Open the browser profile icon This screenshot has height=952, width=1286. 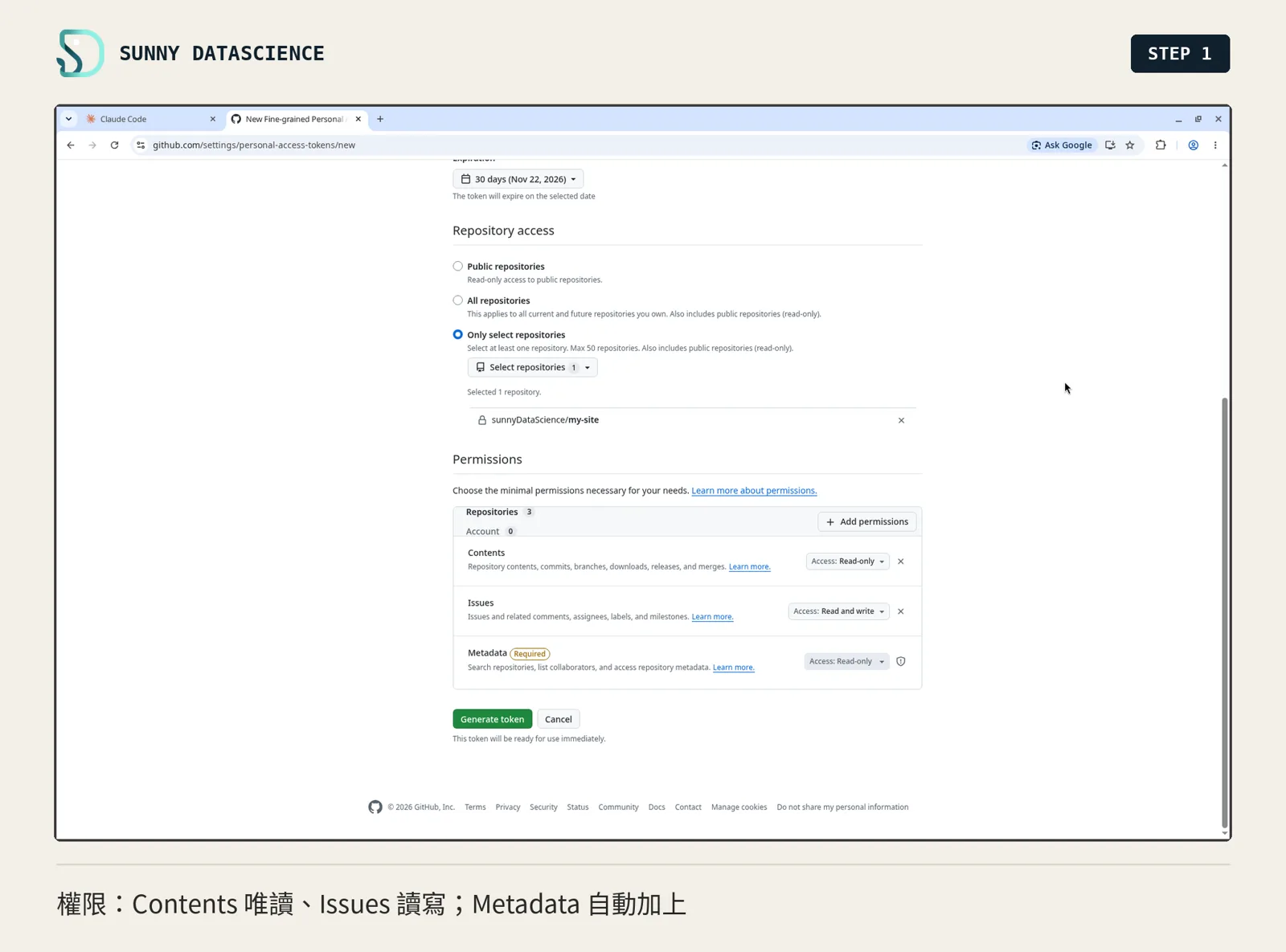[1194, 145]
